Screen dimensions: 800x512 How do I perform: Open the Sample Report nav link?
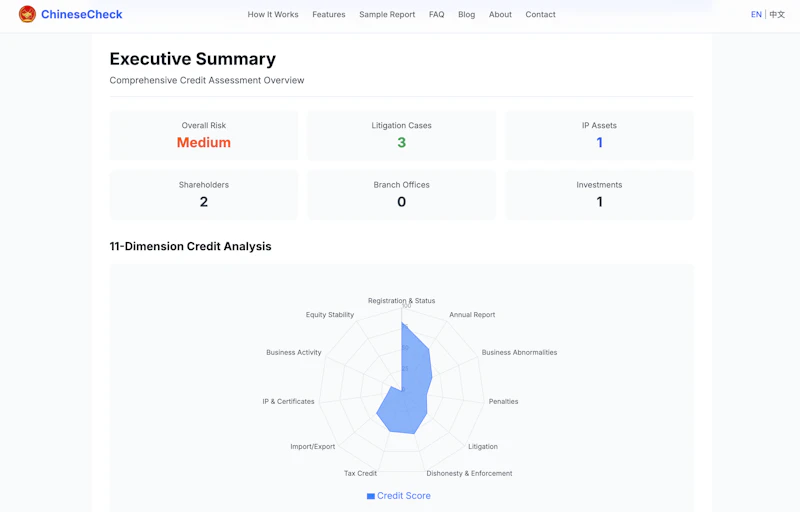[x=387, y=14]
